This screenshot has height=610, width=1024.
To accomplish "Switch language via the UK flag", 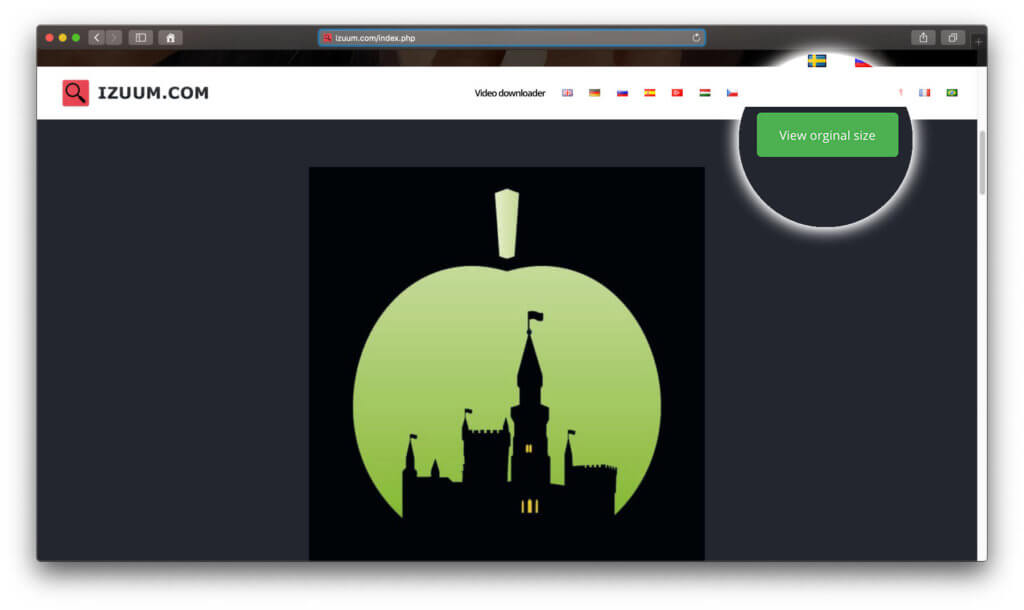I will tap(567, 93).
